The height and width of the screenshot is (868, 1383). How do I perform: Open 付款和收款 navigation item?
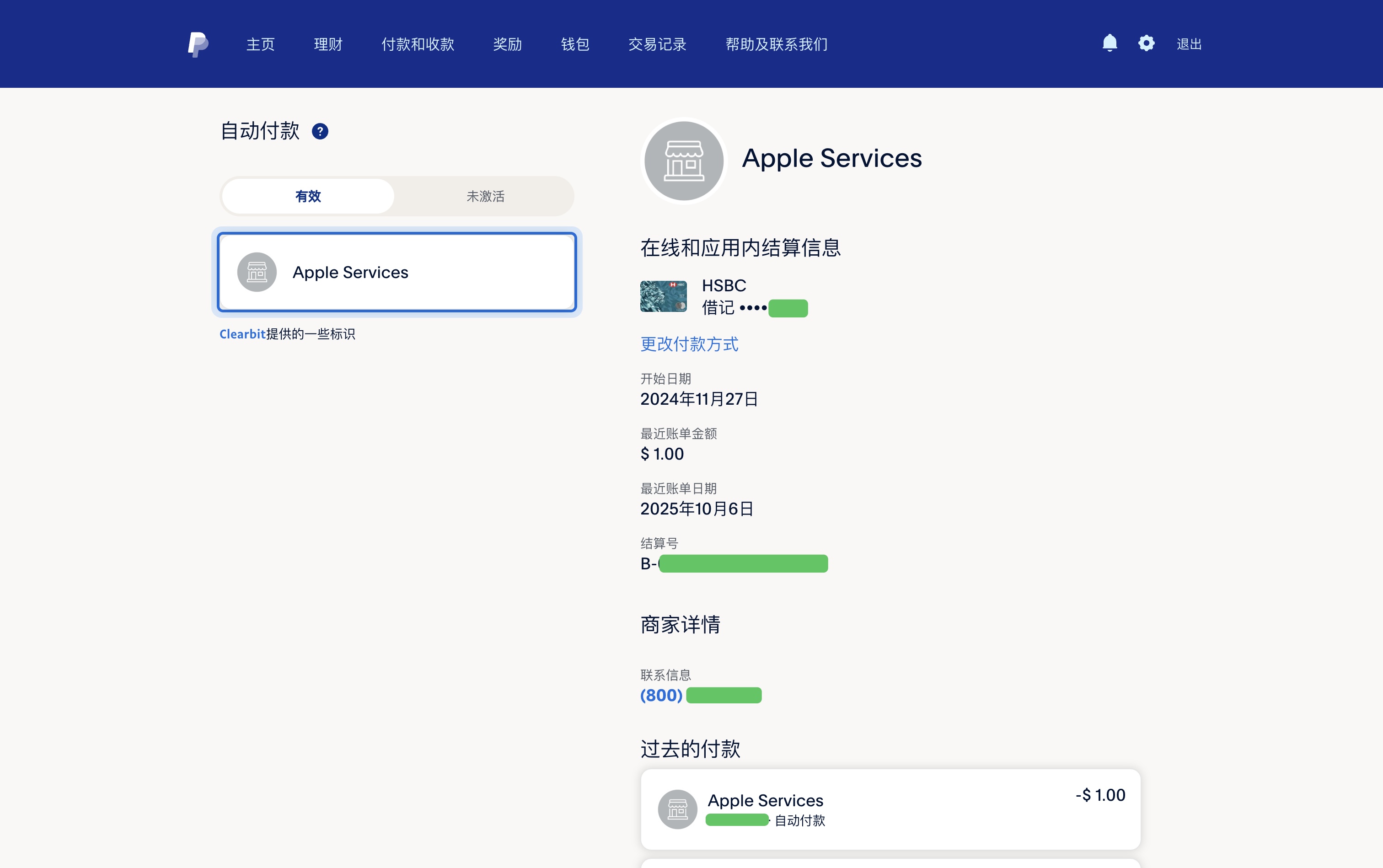[x=418, y=44]
